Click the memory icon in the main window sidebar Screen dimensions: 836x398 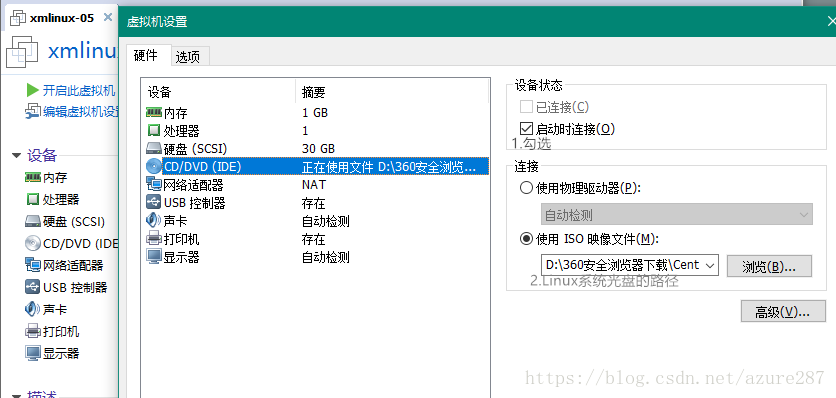pos(33,177)
